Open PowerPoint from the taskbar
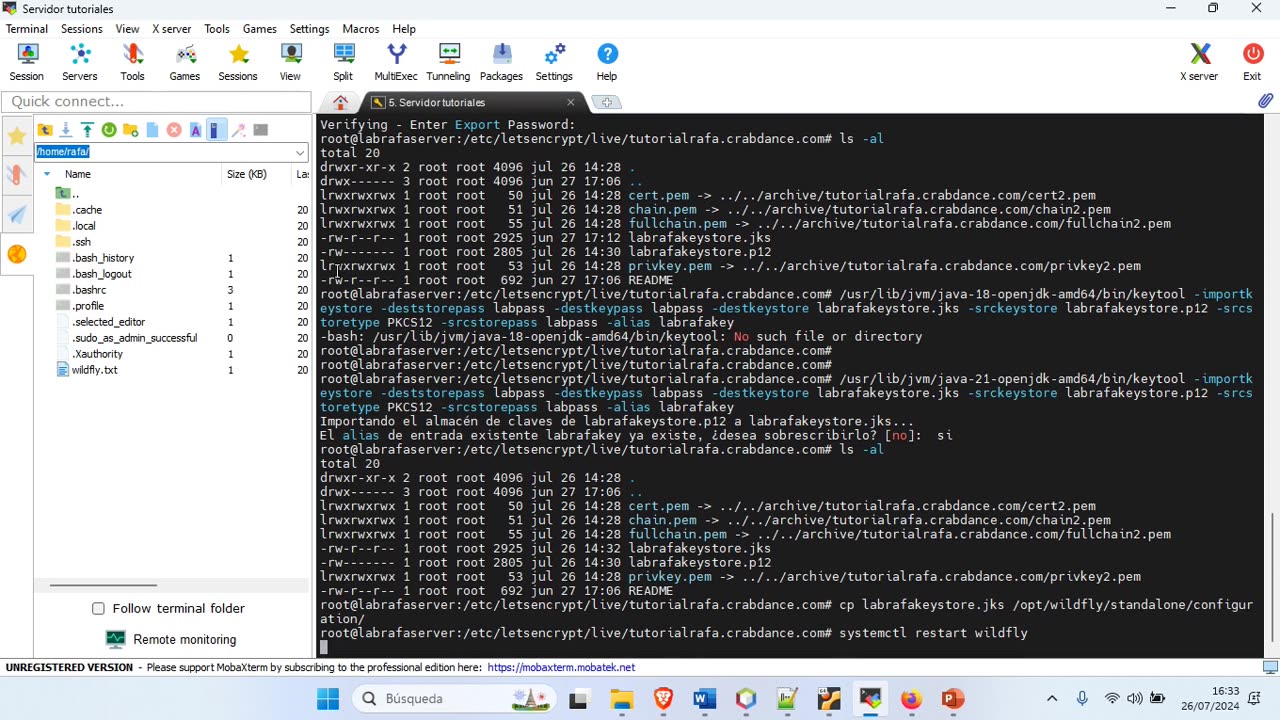1280x720 pixels. (952, 699)
